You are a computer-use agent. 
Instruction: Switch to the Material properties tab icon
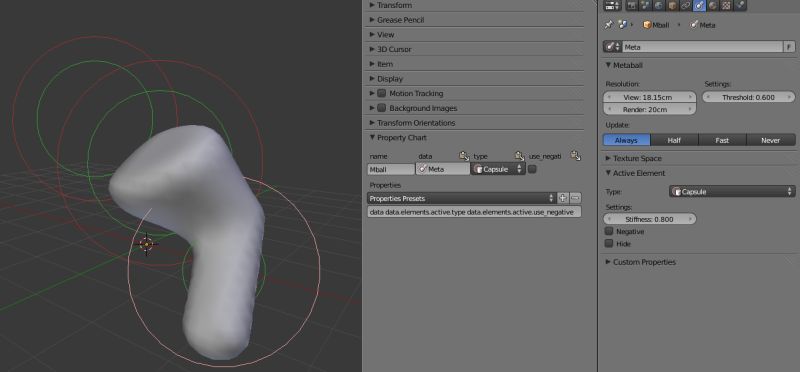(713, 6)
